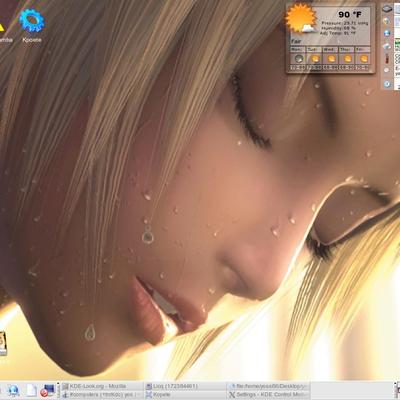Switch to Koompolers taskbar entry
400x400 pixels.
pos(102,395)
